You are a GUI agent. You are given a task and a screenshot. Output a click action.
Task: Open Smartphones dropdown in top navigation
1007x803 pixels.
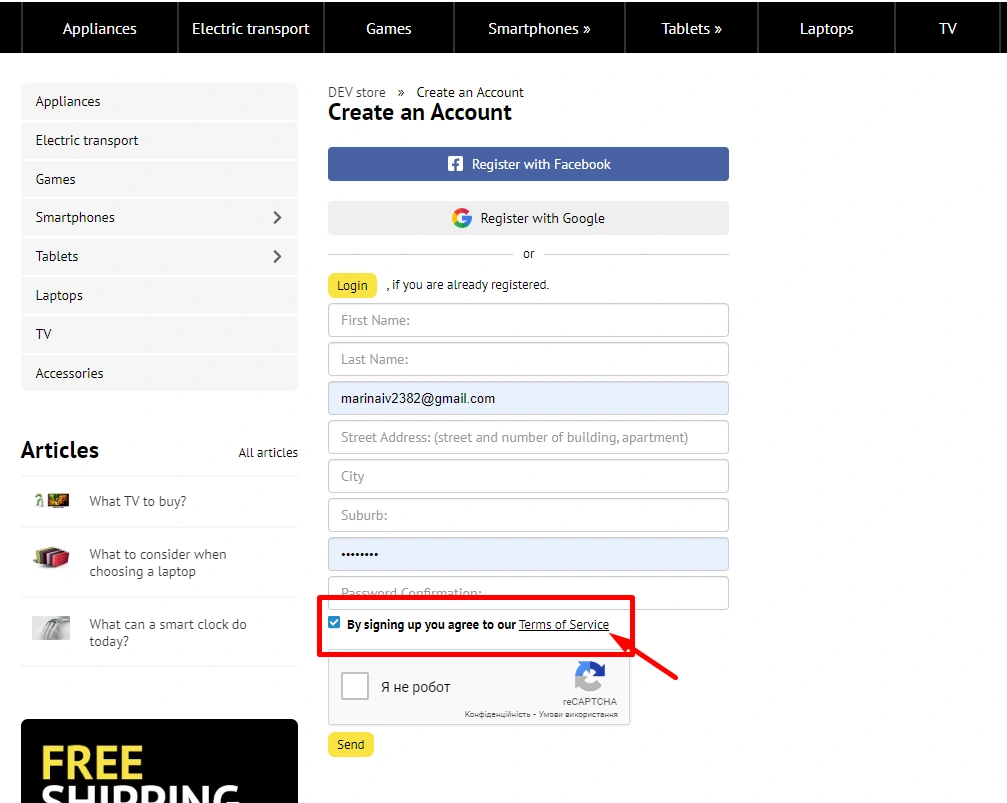[539, 29]
